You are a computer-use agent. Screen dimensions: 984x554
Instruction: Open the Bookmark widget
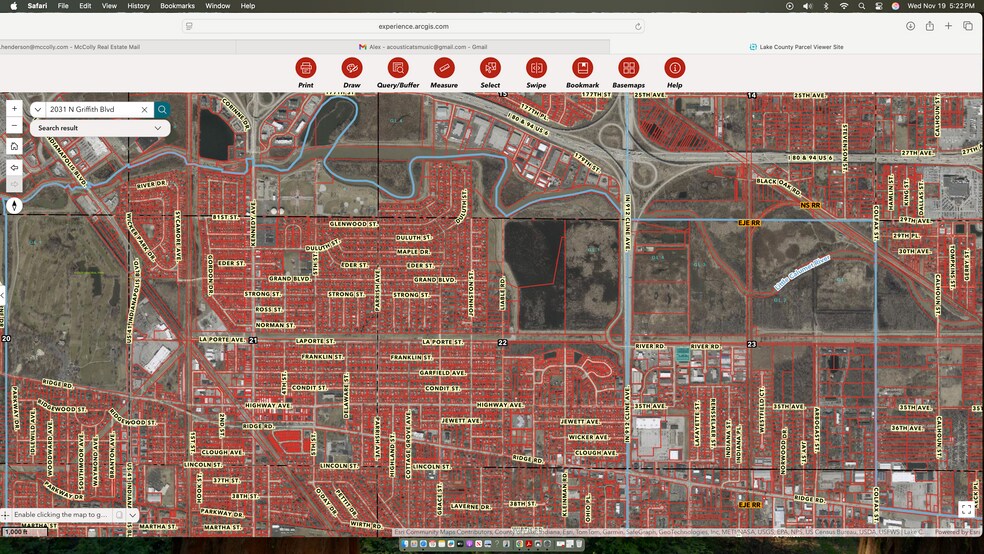point(582,68)
